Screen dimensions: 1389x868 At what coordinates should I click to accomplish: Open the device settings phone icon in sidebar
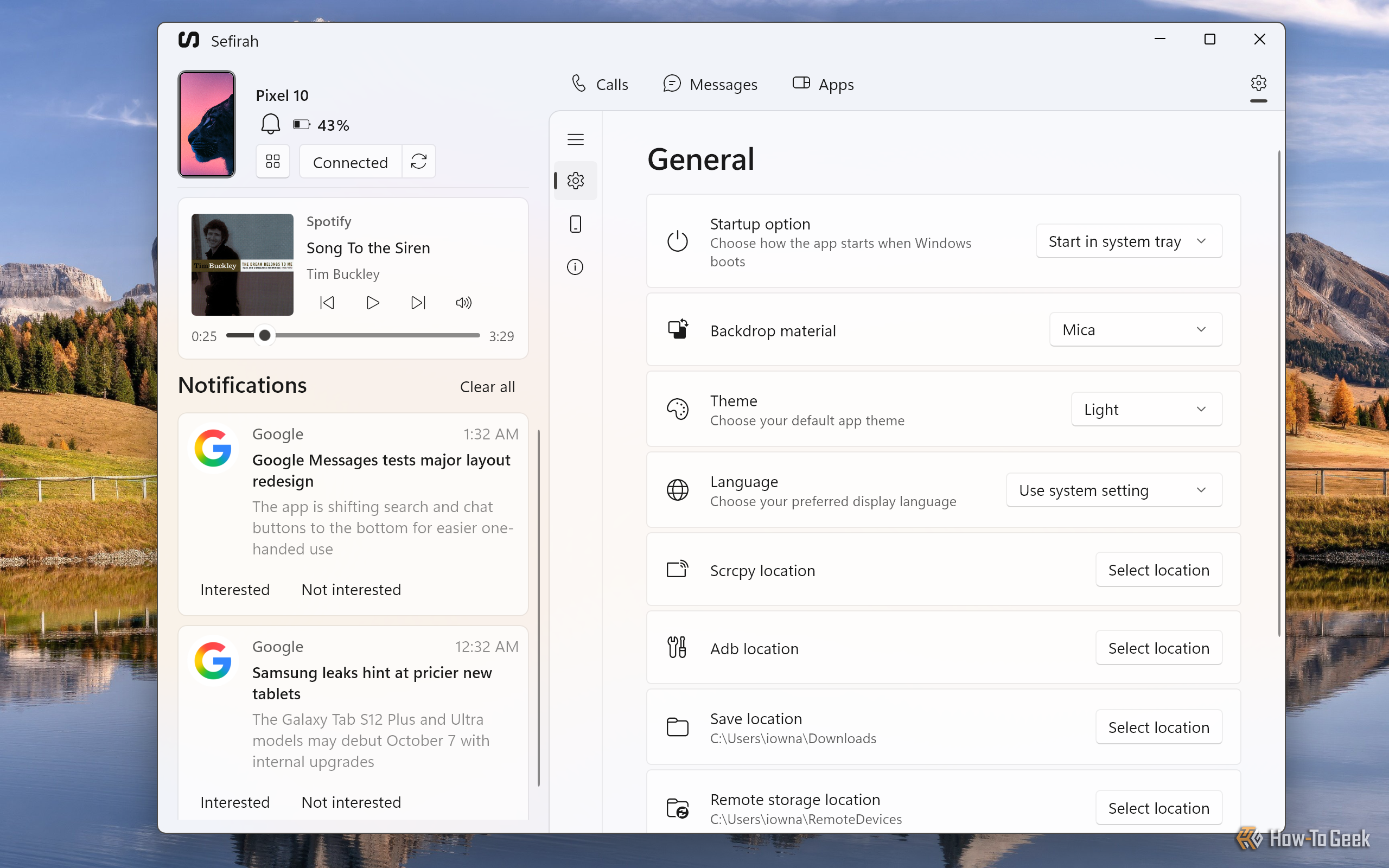[x=575, y=224]
